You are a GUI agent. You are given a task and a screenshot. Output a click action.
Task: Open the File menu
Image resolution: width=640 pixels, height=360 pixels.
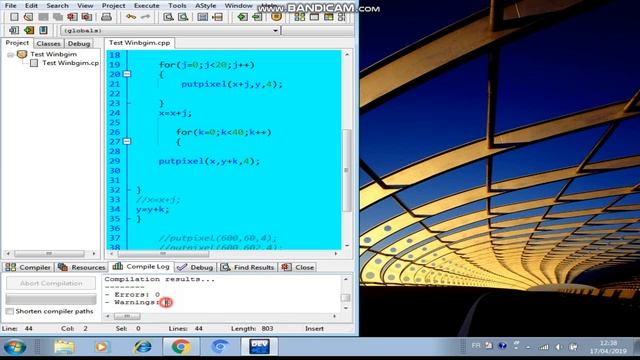pyautogui.click(x=10, y=6)
